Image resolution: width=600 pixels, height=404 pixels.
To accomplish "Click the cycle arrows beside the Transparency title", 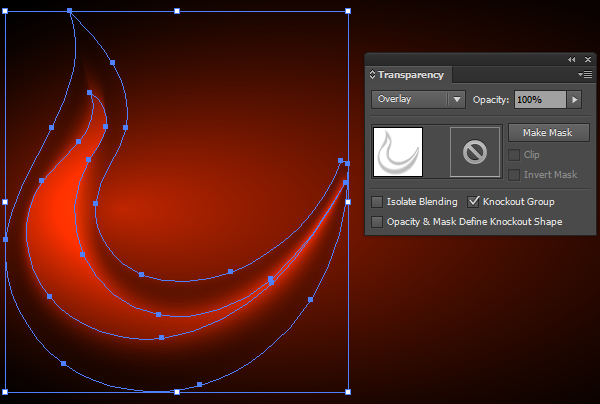I will tap(373, 75).
